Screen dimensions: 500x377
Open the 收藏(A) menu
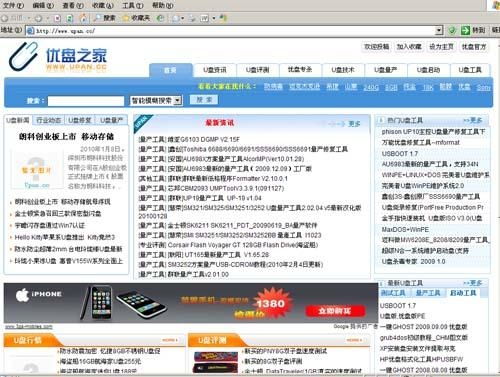[x=103, y=5]
